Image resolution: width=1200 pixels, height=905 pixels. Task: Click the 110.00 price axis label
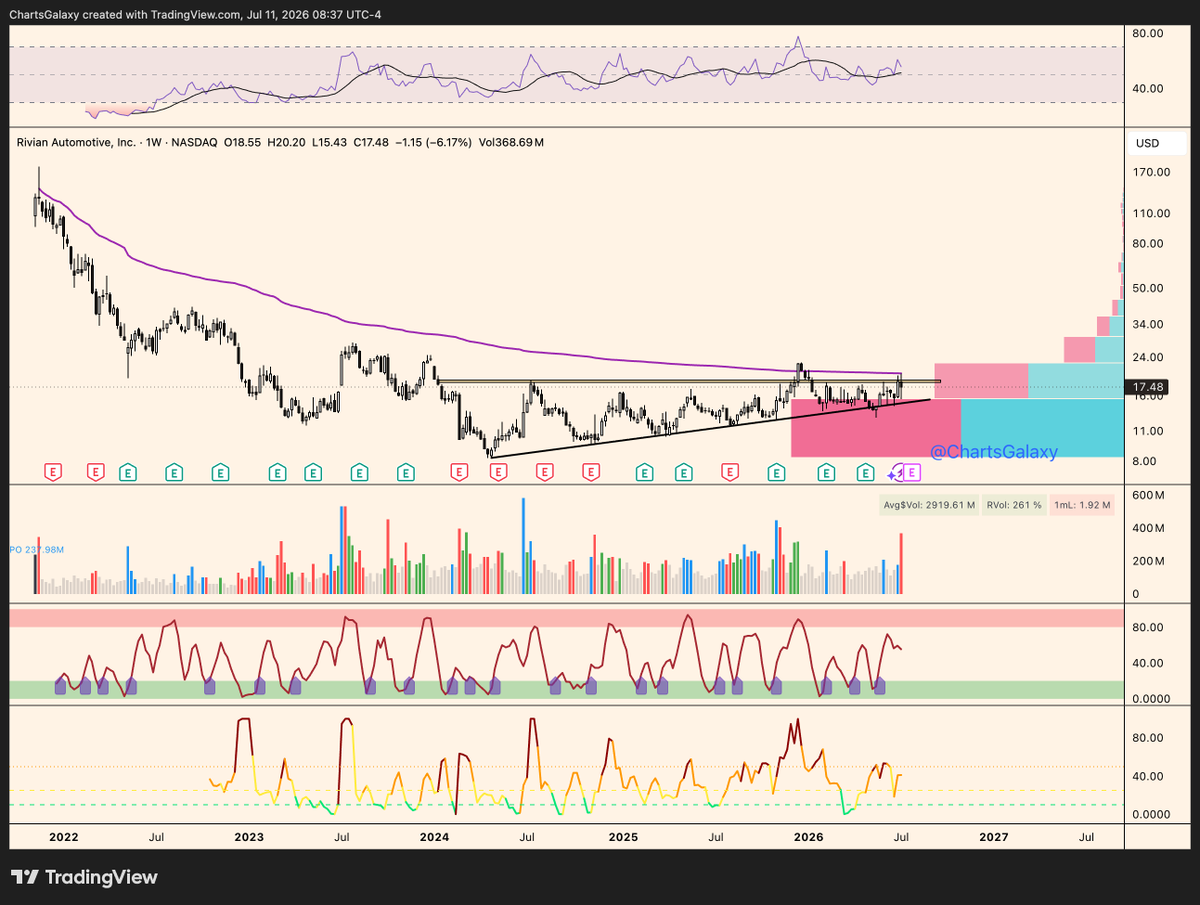[x=1150, y=213]
